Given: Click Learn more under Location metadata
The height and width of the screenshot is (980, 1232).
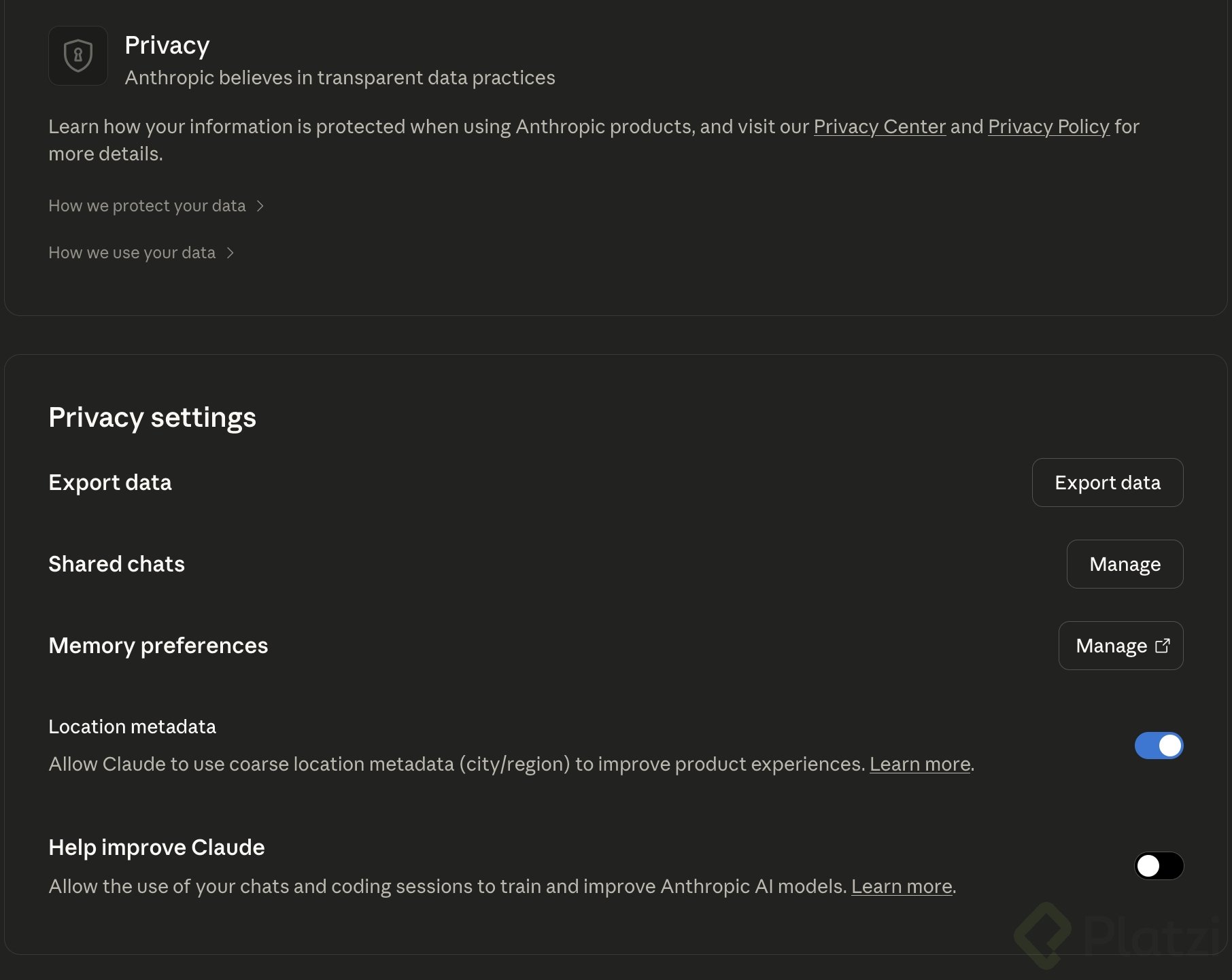Looking at the screenshot, I should [x=919, y=764].
